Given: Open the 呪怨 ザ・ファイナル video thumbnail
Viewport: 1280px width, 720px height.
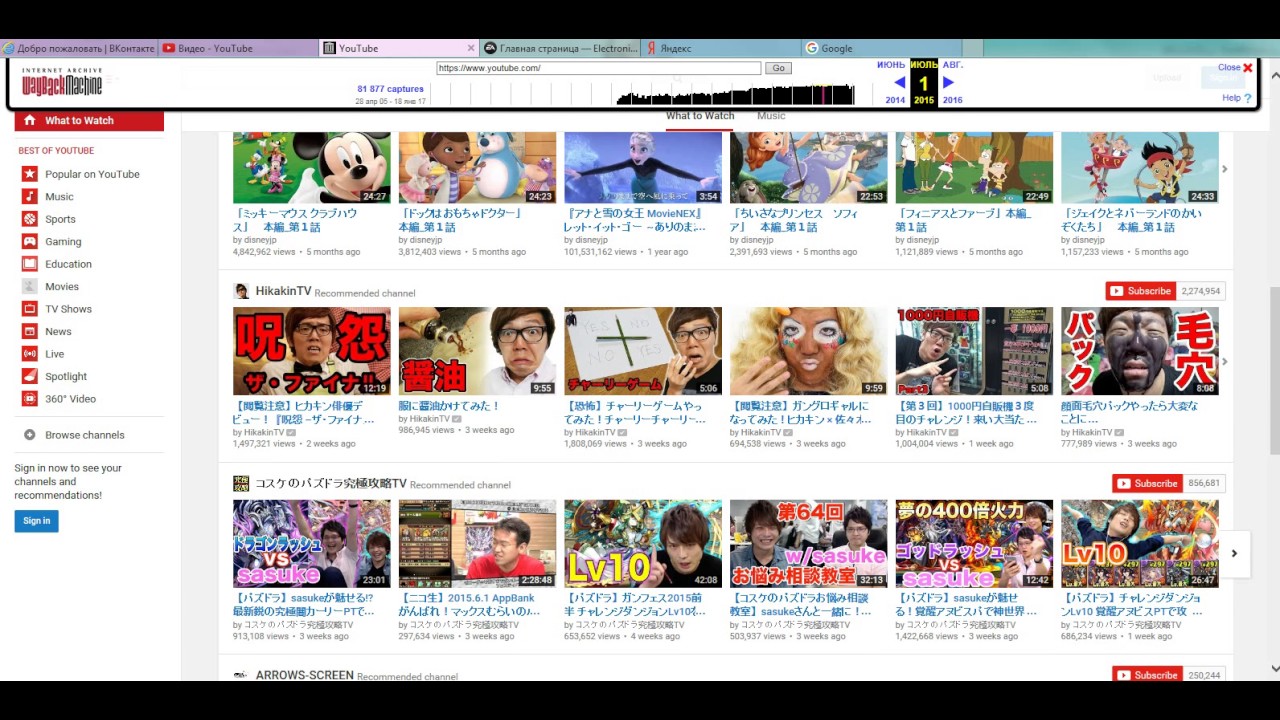Looking at the screenshot, I should click(x=312, y=351).
